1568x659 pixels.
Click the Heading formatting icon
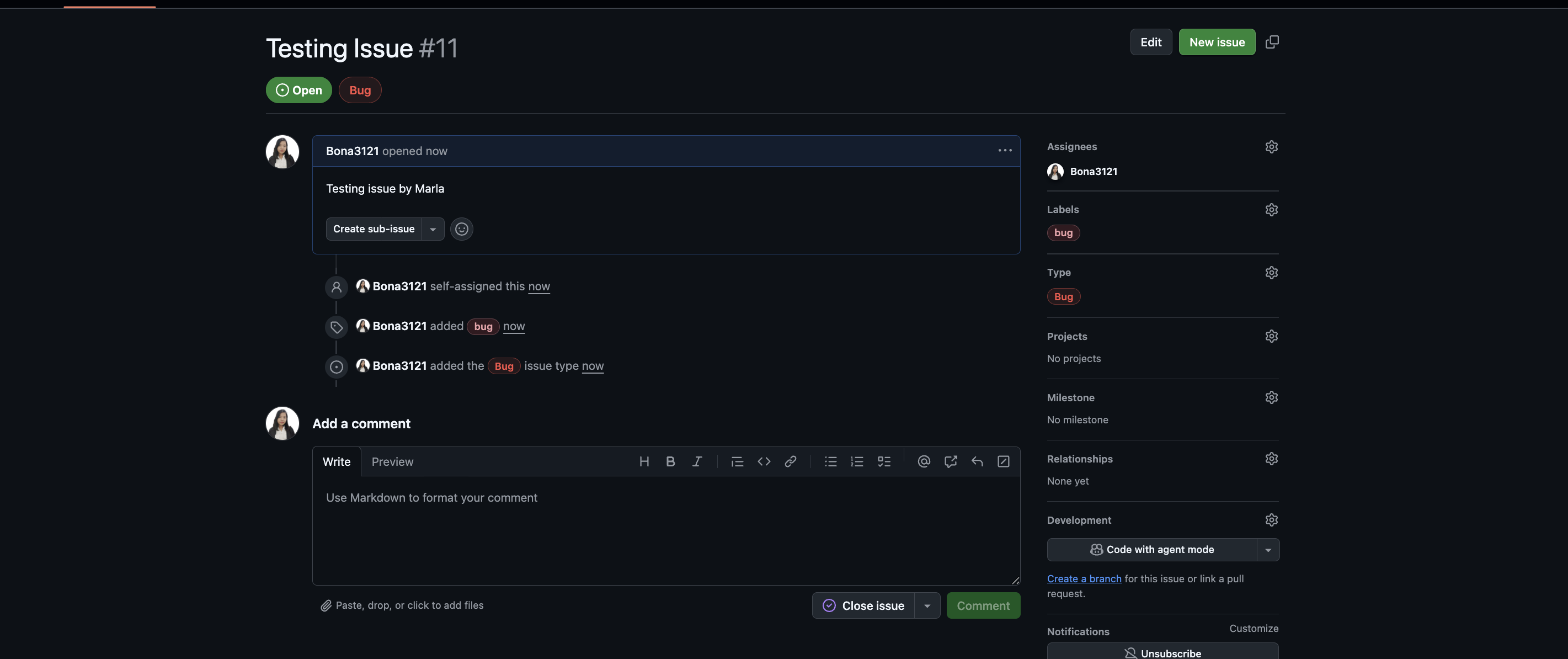tap(644, 461)
